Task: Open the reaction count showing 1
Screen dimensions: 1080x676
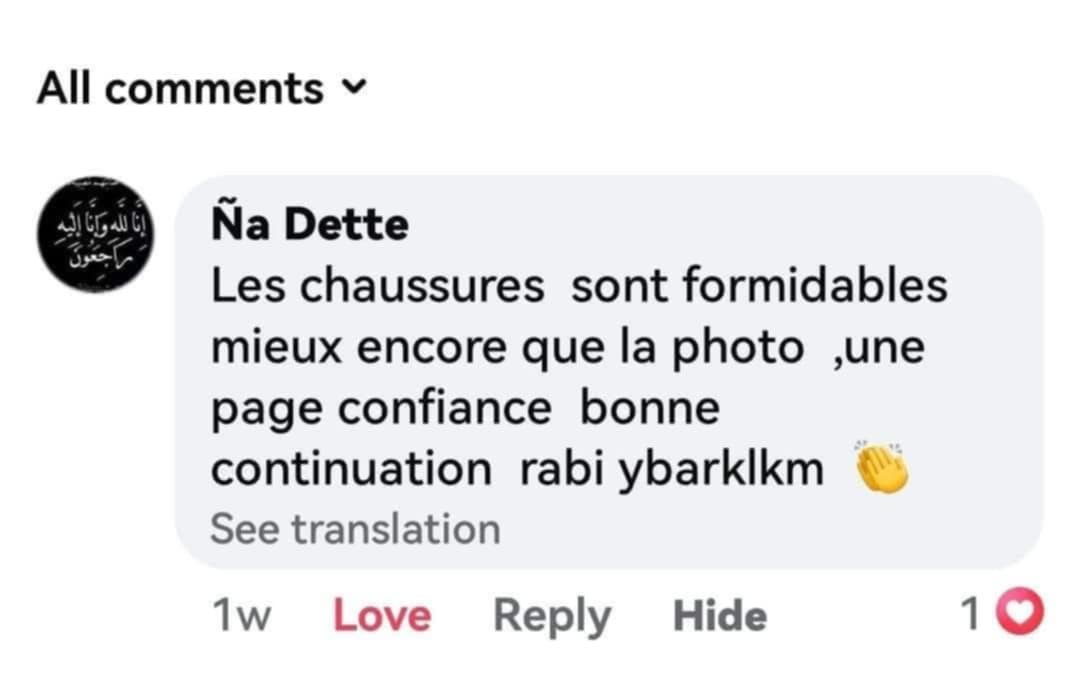Action: 970,615
